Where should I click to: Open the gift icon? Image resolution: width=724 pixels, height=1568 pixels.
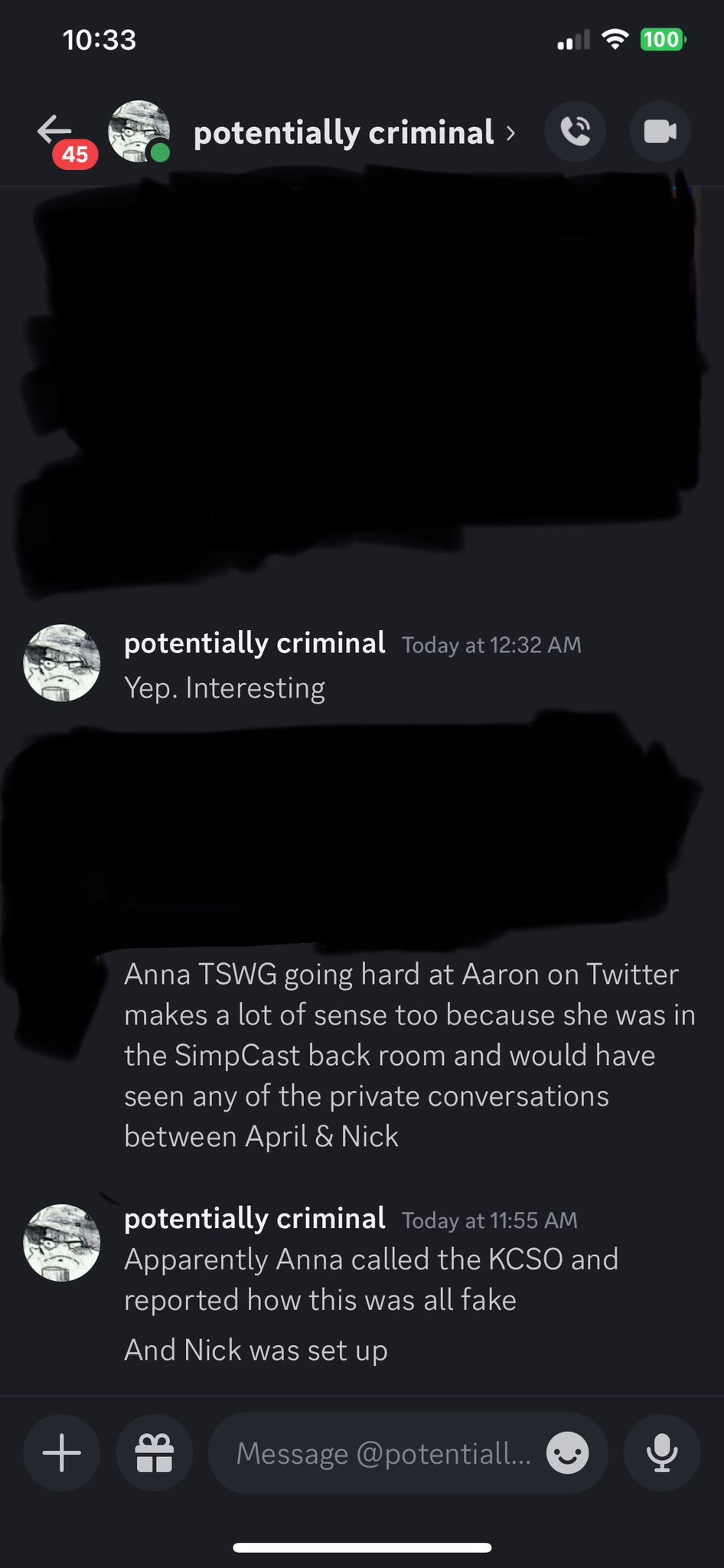coord(155,1452)
